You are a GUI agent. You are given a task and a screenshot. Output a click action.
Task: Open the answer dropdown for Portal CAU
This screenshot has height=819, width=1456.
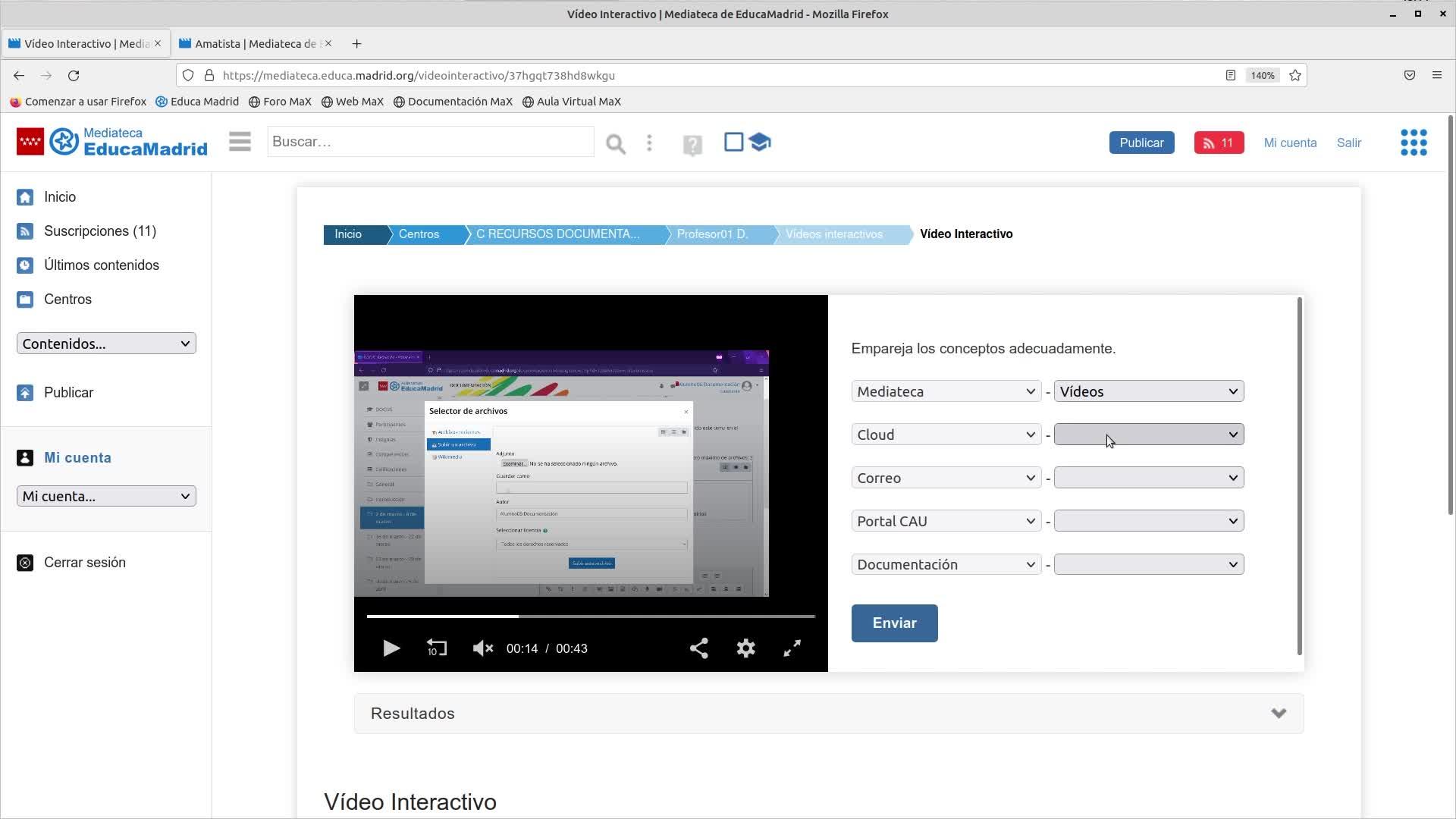click(1148, 521)
